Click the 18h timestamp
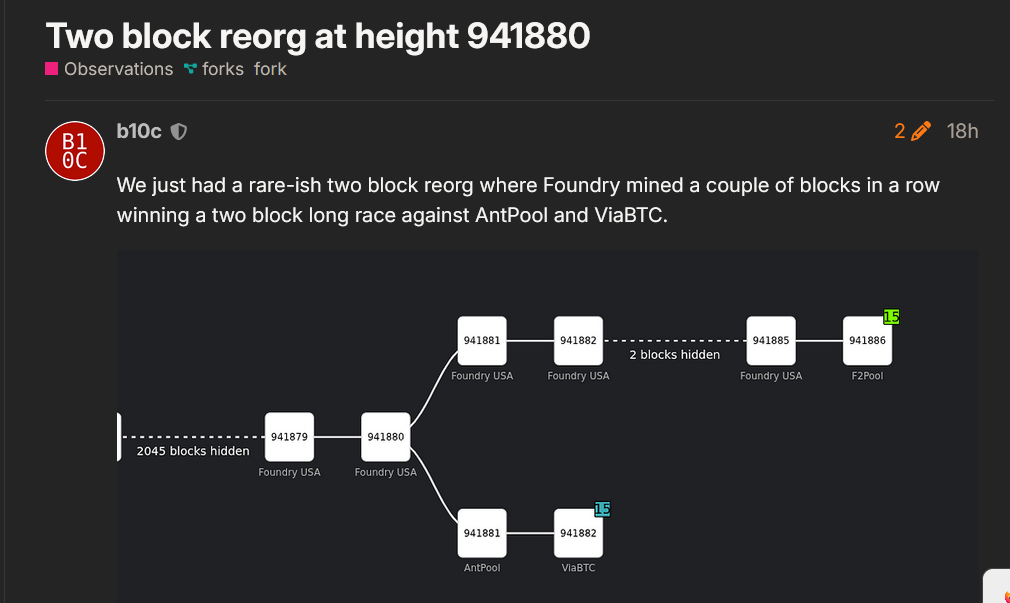This screenshot has width=1010, height=603. [962, 130]
